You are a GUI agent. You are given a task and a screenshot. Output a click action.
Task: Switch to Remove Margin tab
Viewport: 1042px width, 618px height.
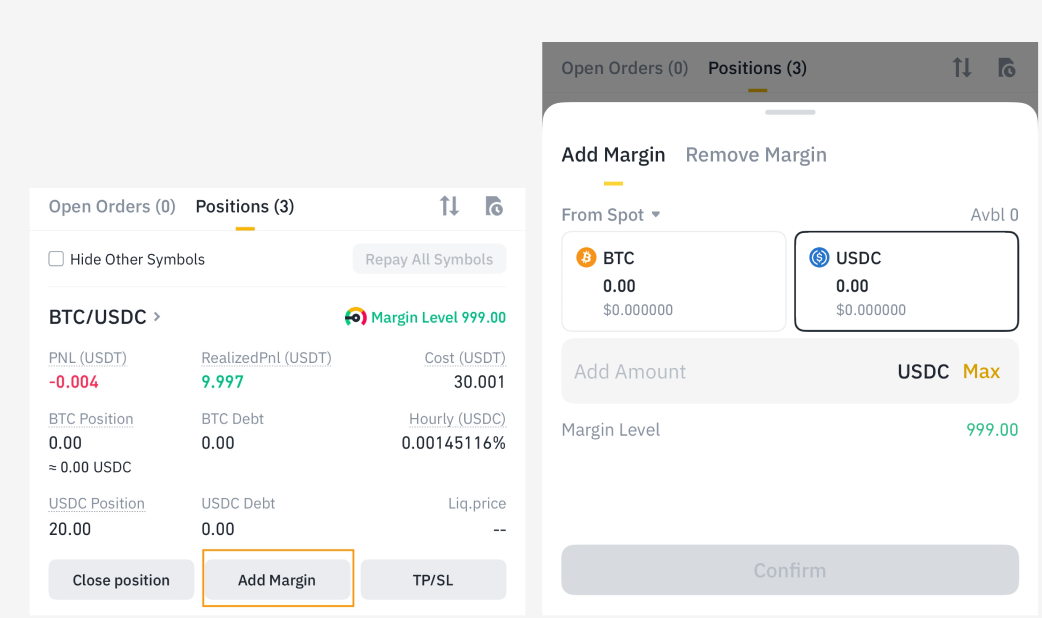(756, 155)
